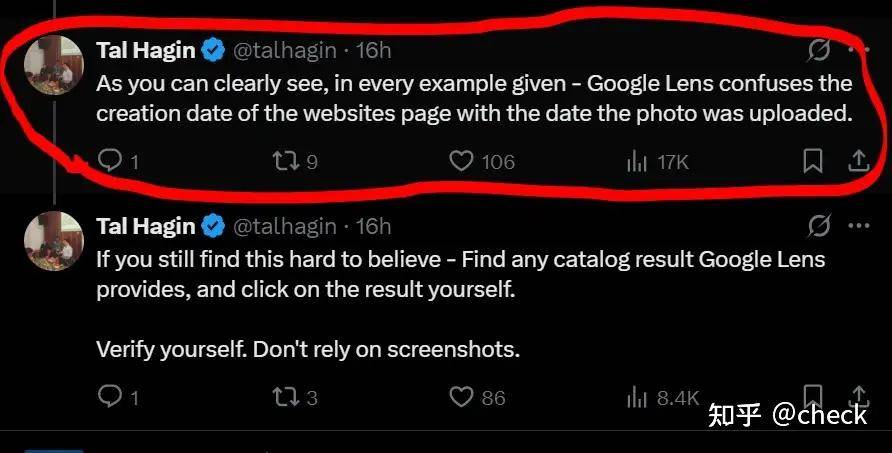View analytics showing 8.4K views
The height and width of the screenshot is (453, 892).
point(637,398)
